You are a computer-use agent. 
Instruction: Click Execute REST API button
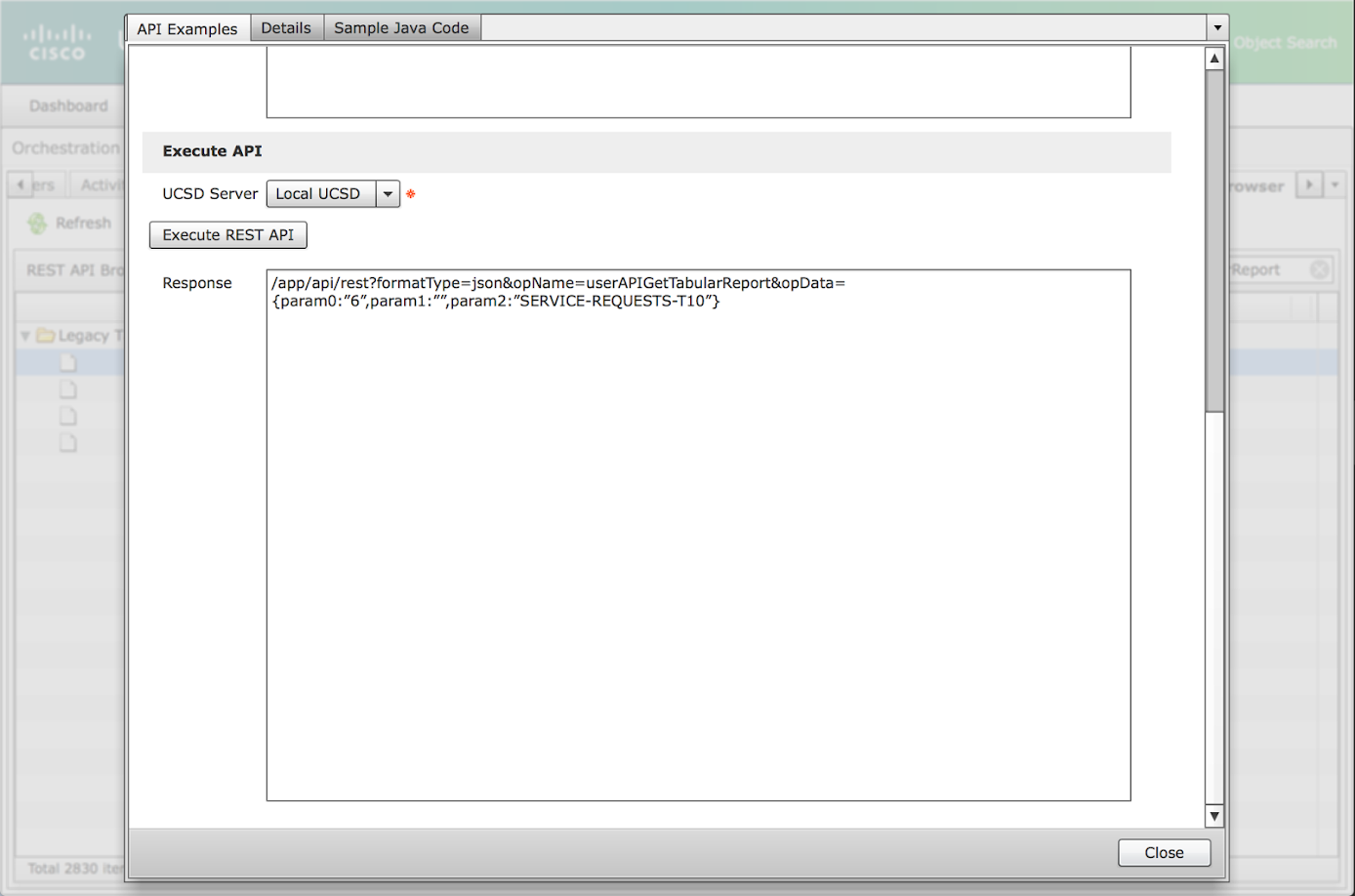(x=227, y=235)
